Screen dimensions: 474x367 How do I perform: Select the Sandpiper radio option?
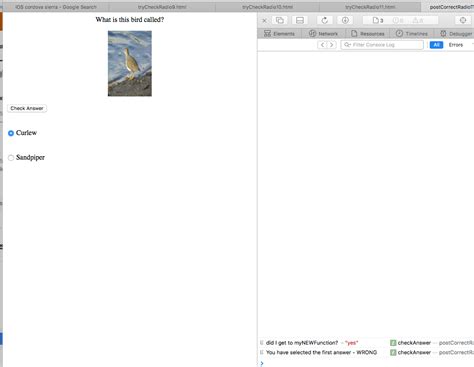tap(11, 158)
